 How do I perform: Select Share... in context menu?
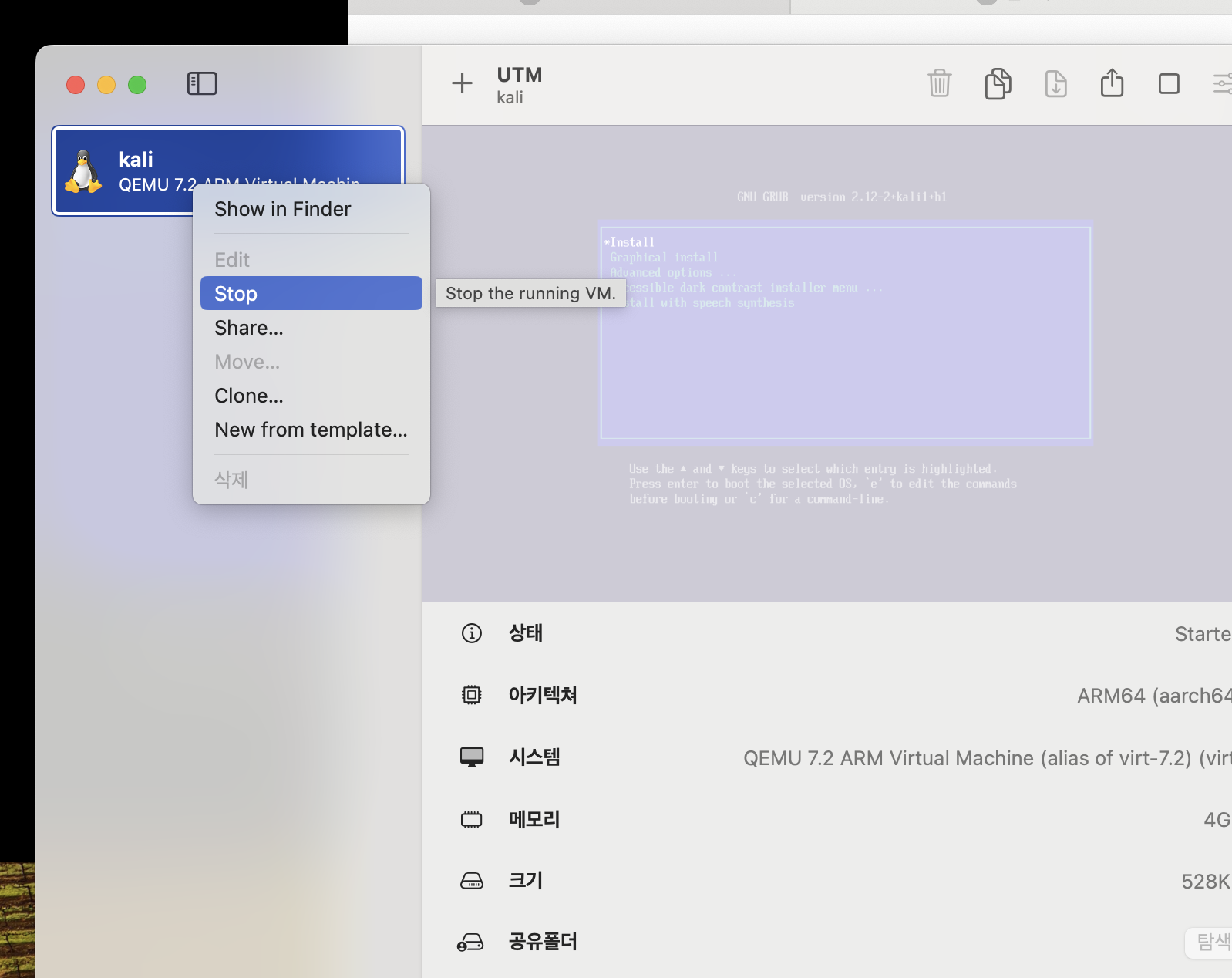[311, 328]
